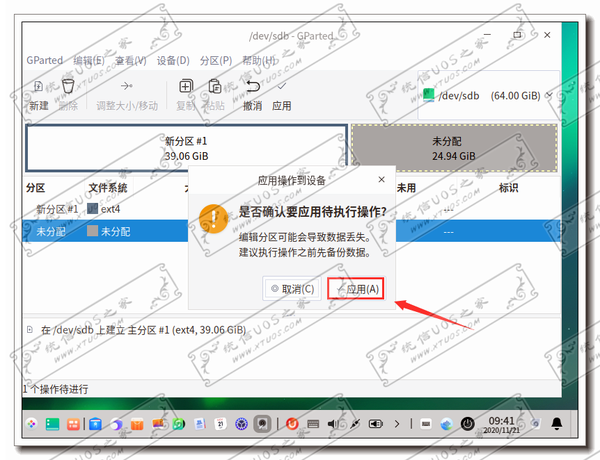Open the document viewer dock icon

coord(200,424)
